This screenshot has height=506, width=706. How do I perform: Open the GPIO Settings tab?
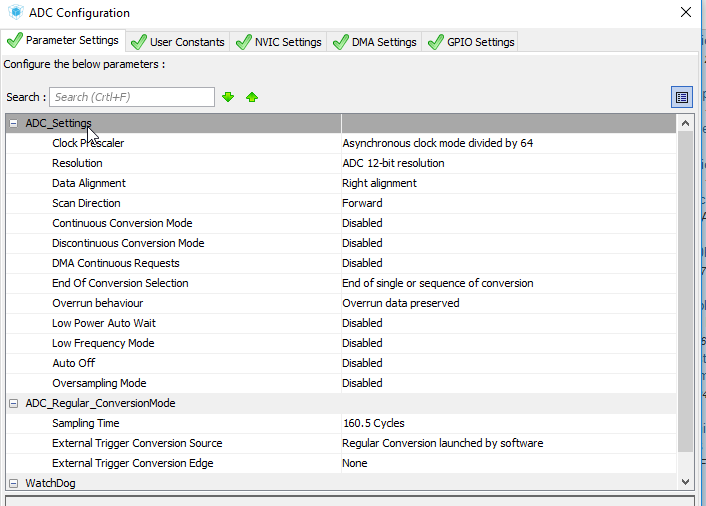click(471, 42)
